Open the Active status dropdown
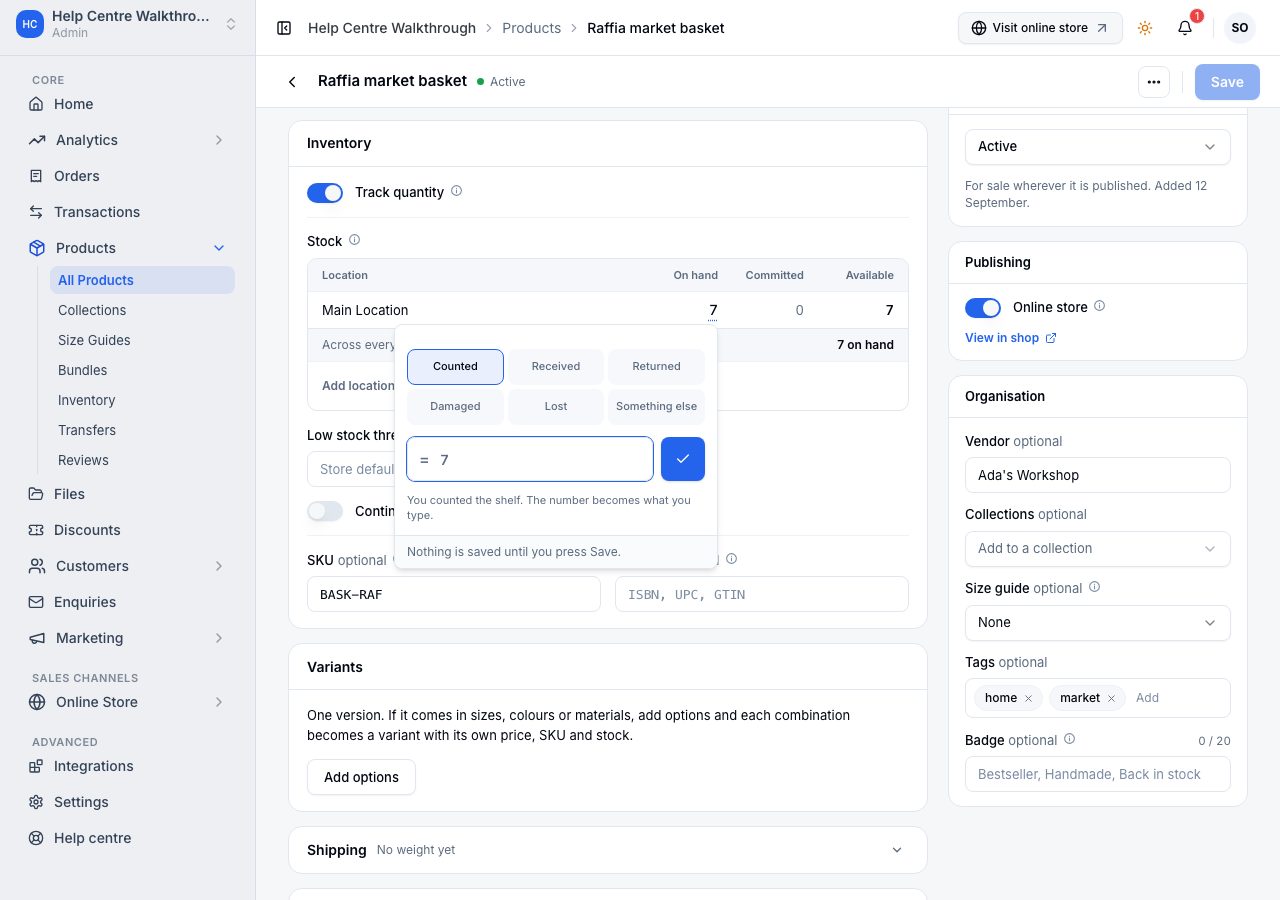1280x900 pixels. pyautogui.click(x=1098, y=146)
